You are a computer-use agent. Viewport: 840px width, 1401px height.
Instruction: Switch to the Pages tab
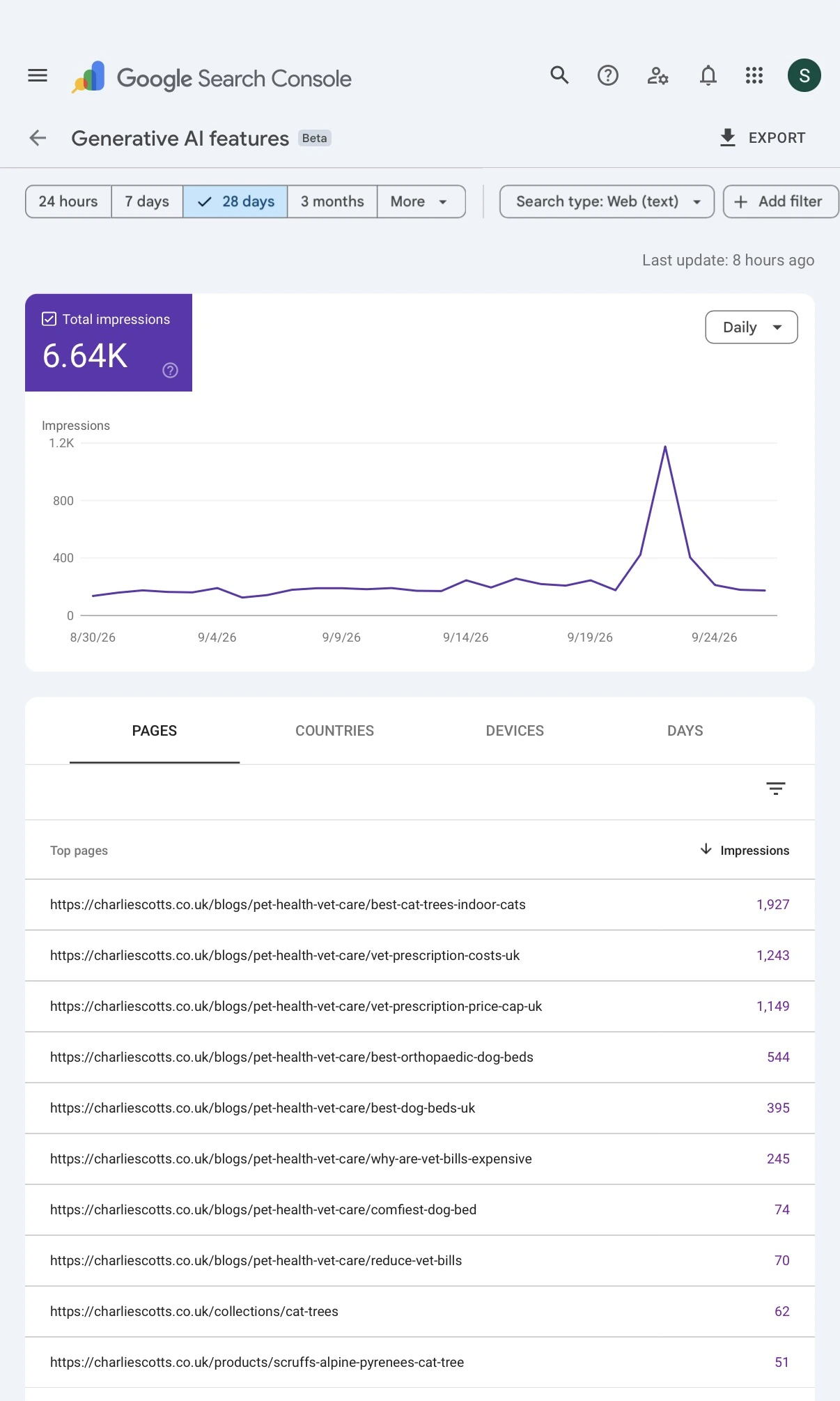(x=155, y=731)
